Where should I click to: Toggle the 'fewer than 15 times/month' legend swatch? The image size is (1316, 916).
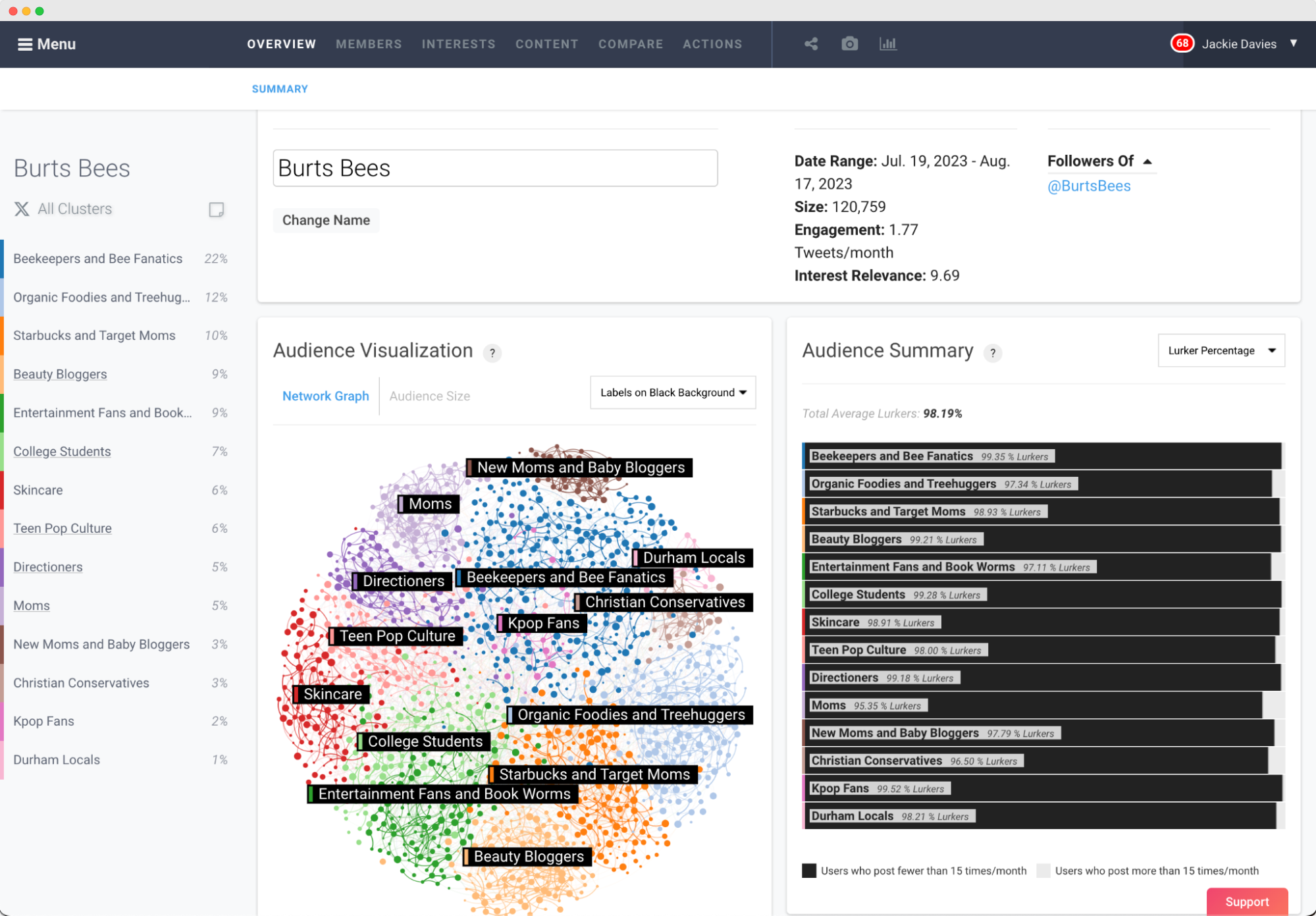808,870
